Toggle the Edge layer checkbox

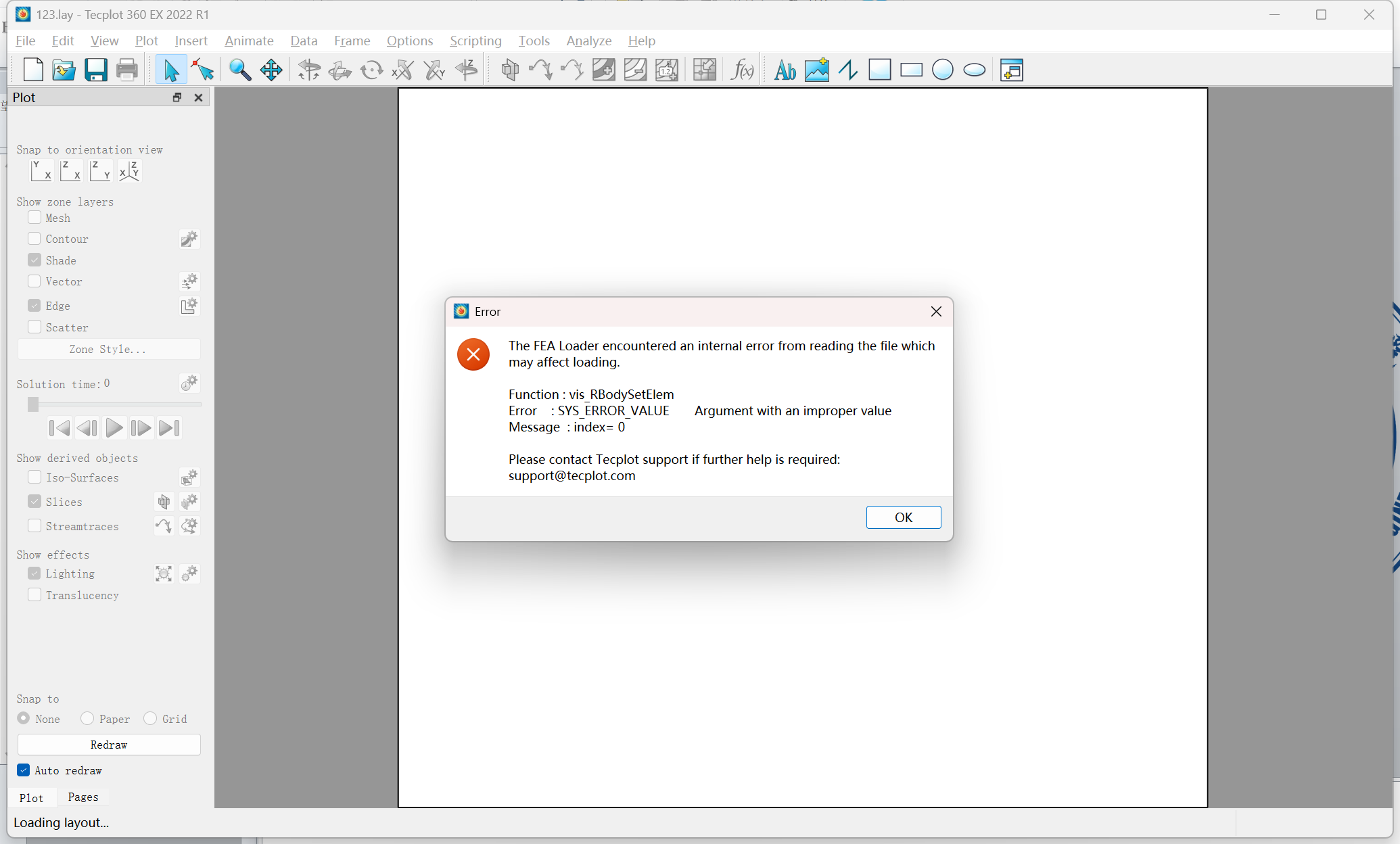point(34,306)
